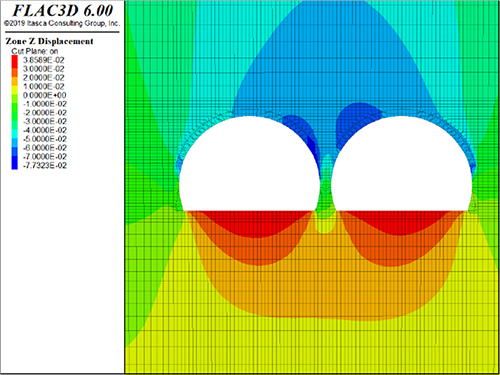Viewport: 500px width, 375px height.
Task: Click the legend value 0.0000E+00
Action: 44,95
